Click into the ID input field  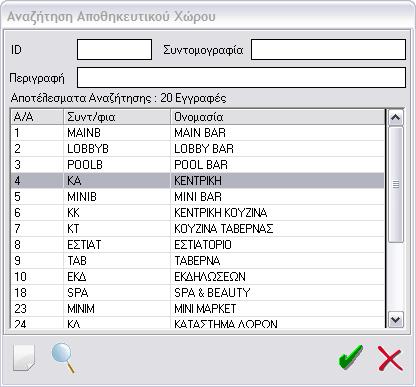pos(114,50)
